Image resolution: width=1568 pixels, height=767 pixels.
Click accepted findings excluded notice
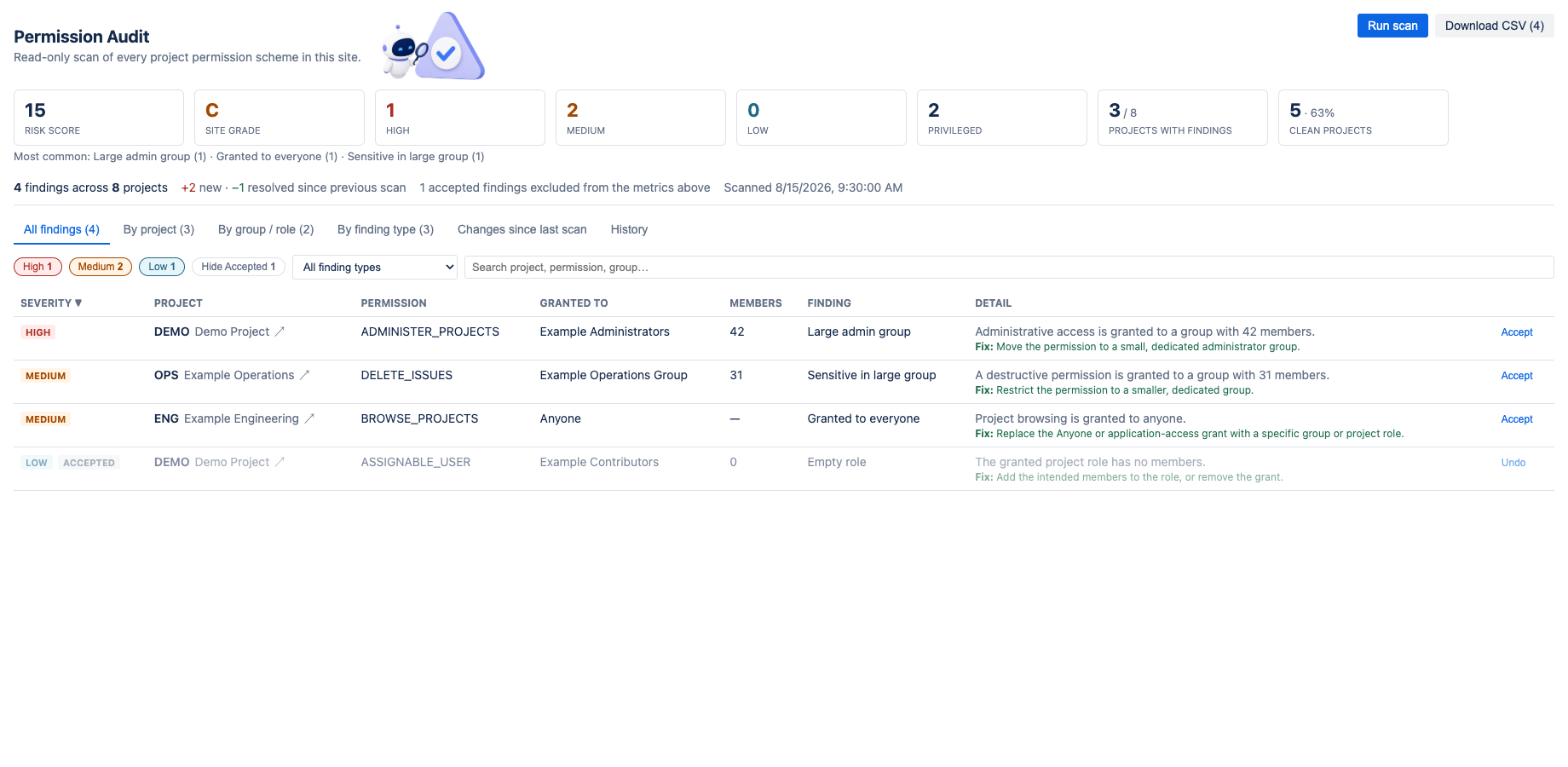(565, 187)
